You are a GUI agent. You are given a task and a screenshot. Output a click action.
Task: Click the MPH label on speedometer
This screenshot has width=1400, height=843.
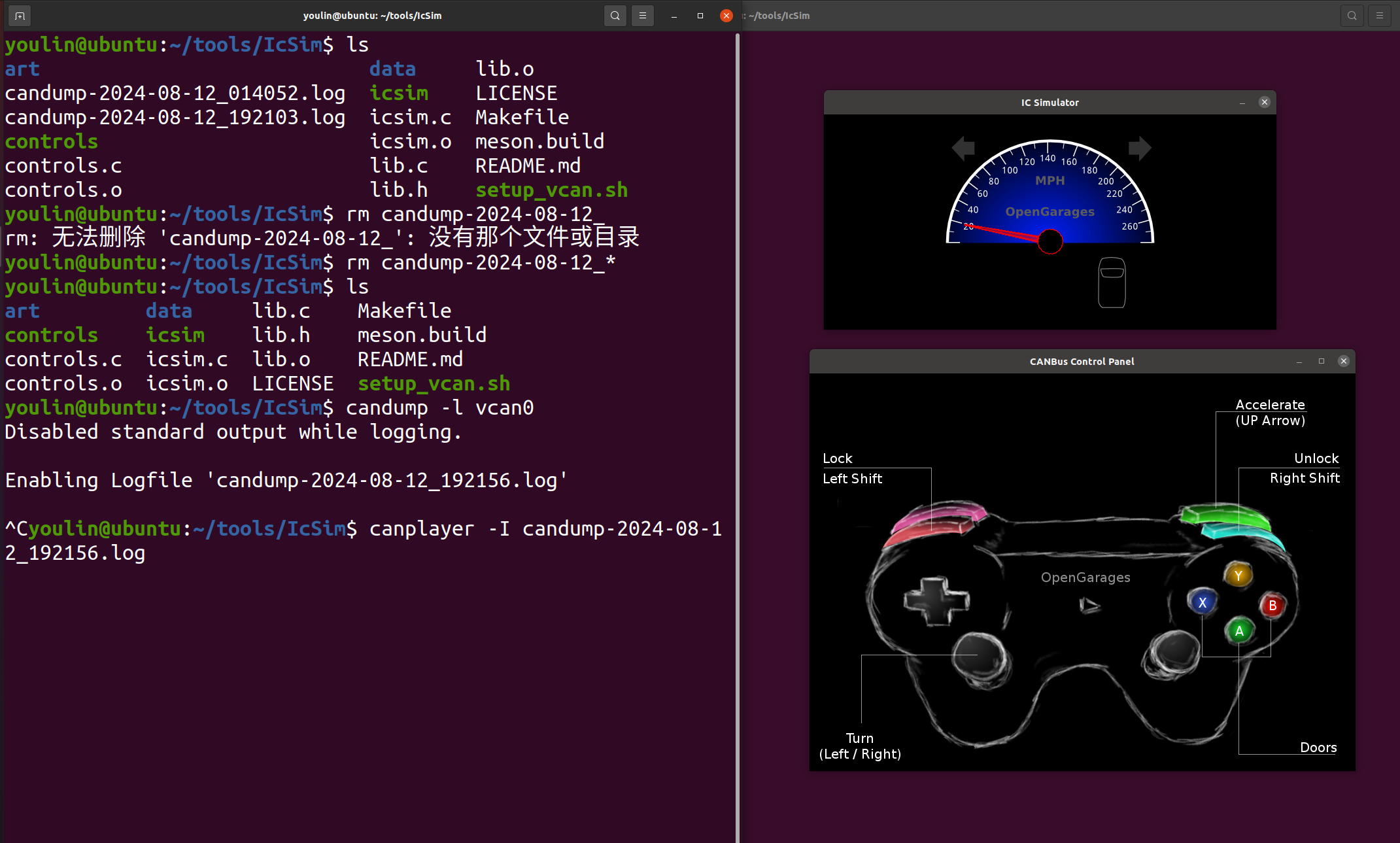pyautogui.click(x=1050, y=181)
